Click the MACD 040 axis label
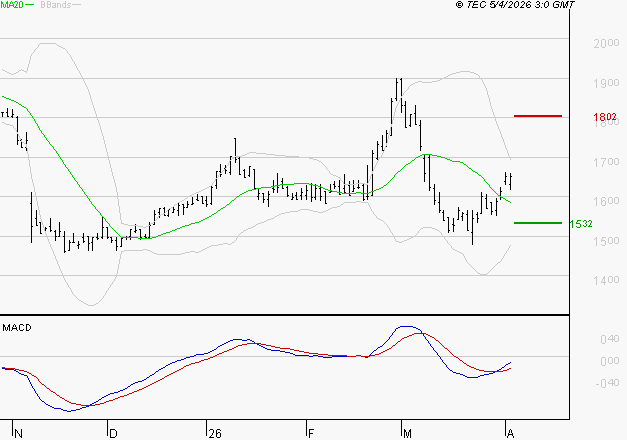 point(610,339)
